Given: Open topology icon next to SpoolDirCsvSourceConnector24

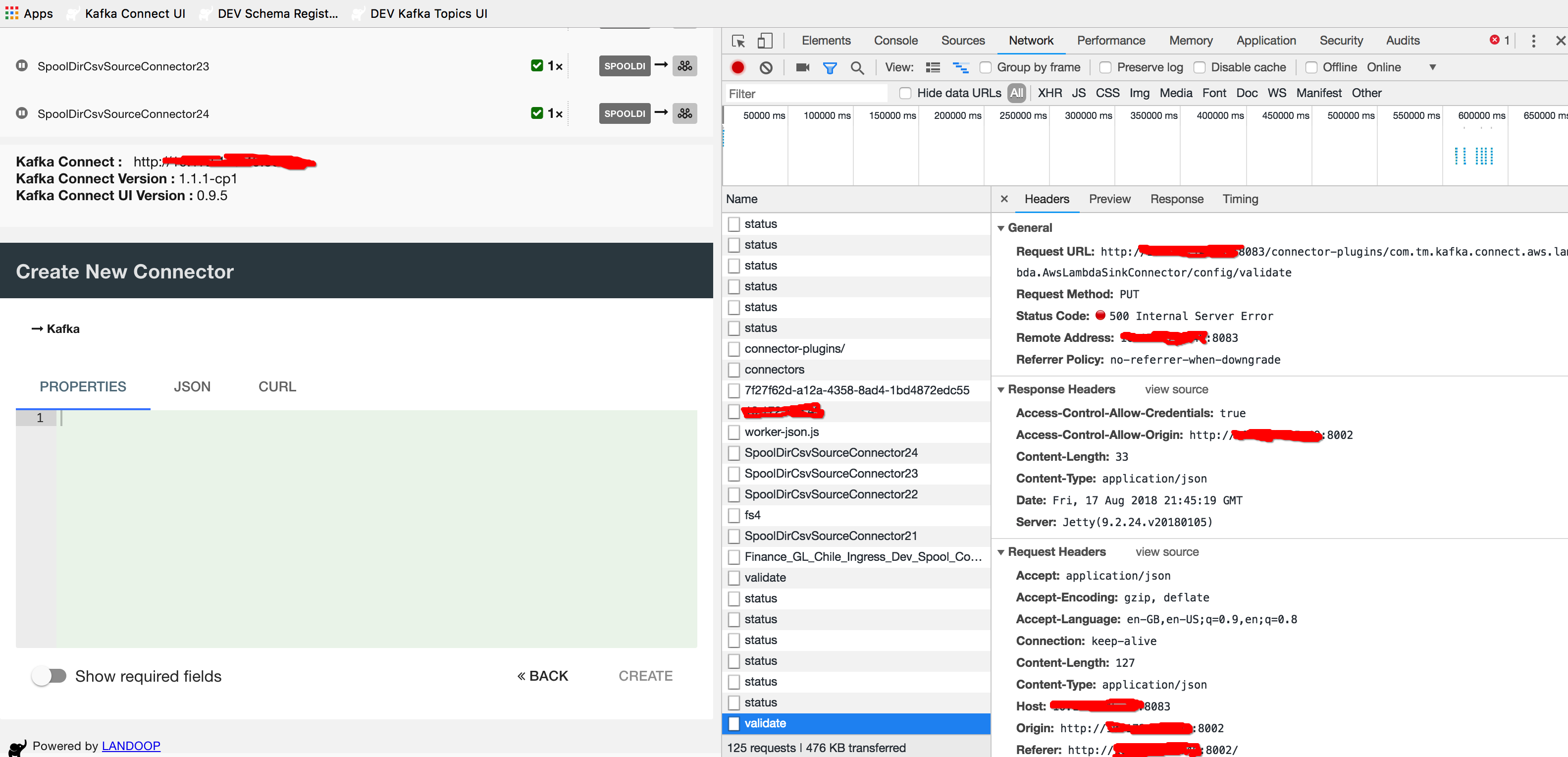Looking at the screenshot, I should pyautogui.click(x=684, y=113).
